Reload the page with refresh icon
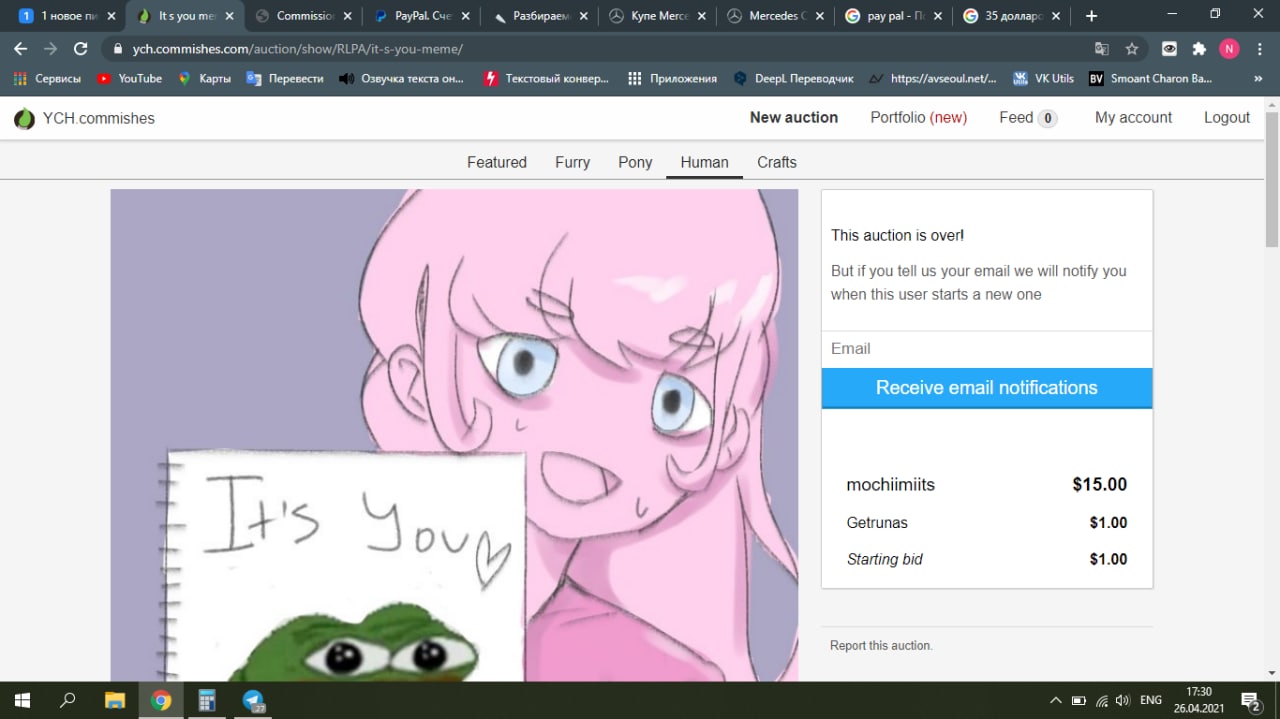 tap(81, 48)
